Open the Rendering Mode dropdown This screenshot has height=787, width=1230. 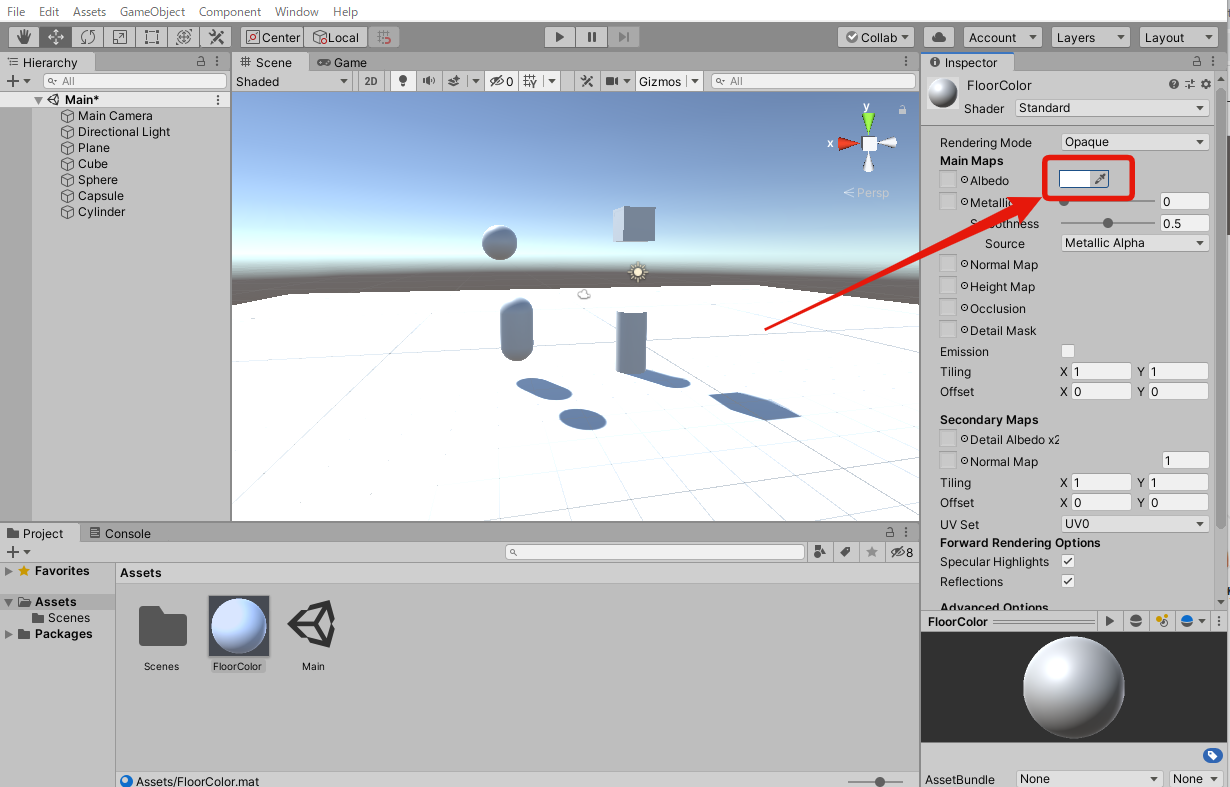[x=1133, y=142]
